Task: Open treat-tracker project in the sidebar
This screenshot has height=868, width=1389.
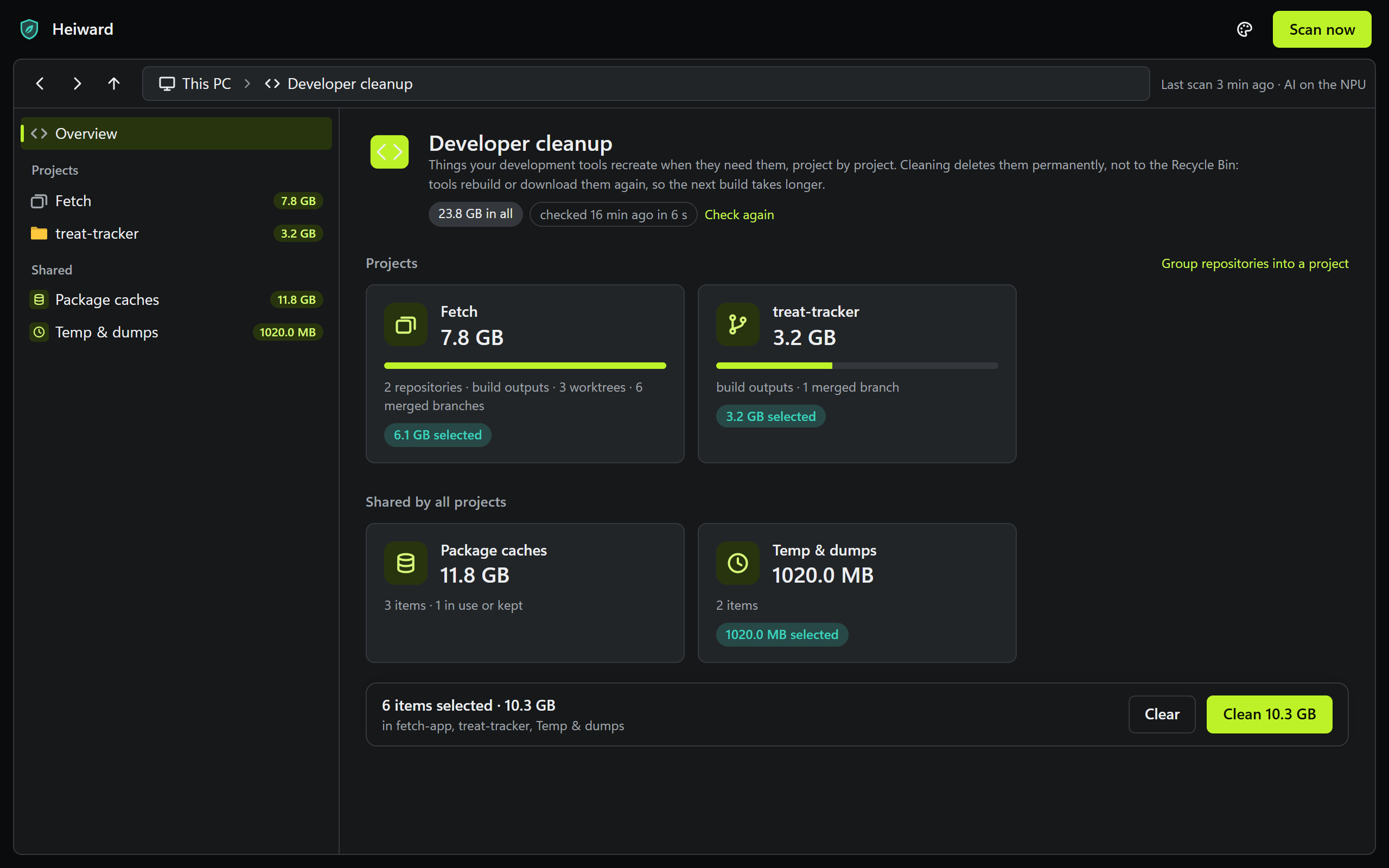Action: click(176, 234)
